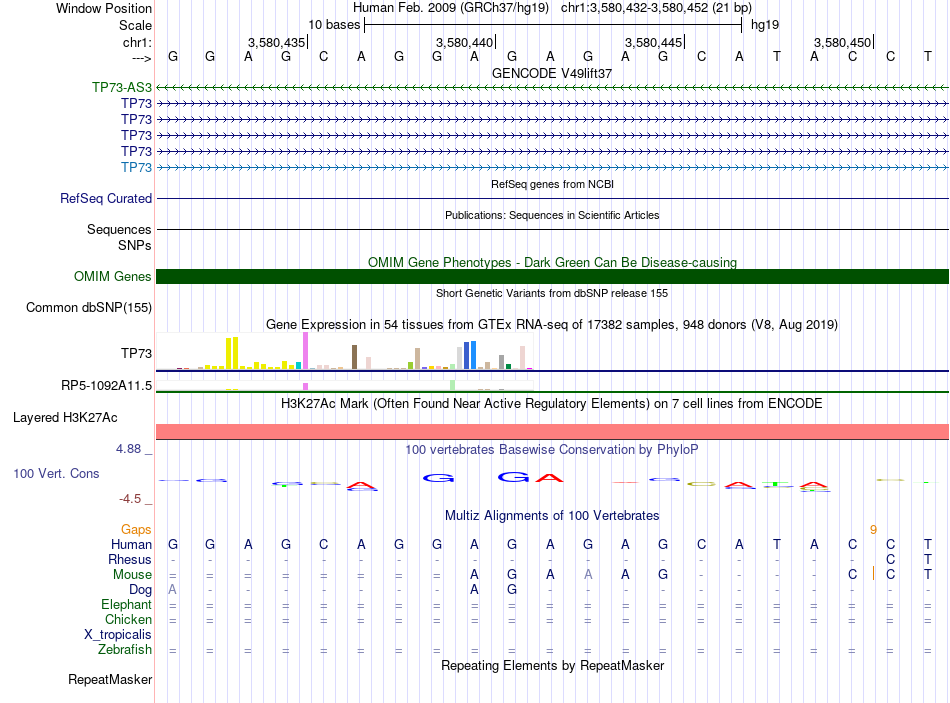Click the RefSeq Curated track label
Image resolution: width=950 pixels, height=703 pixels.
pos(106,199)
